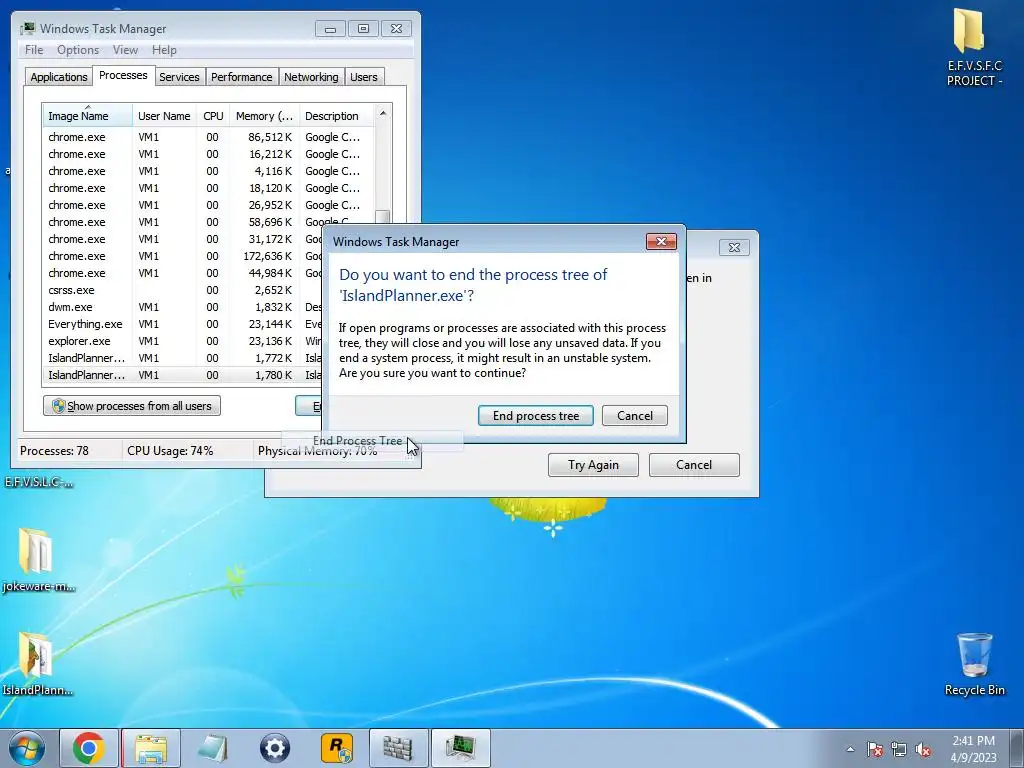
Task: Select the Recycle Bin icon
Action: point(974,664)
